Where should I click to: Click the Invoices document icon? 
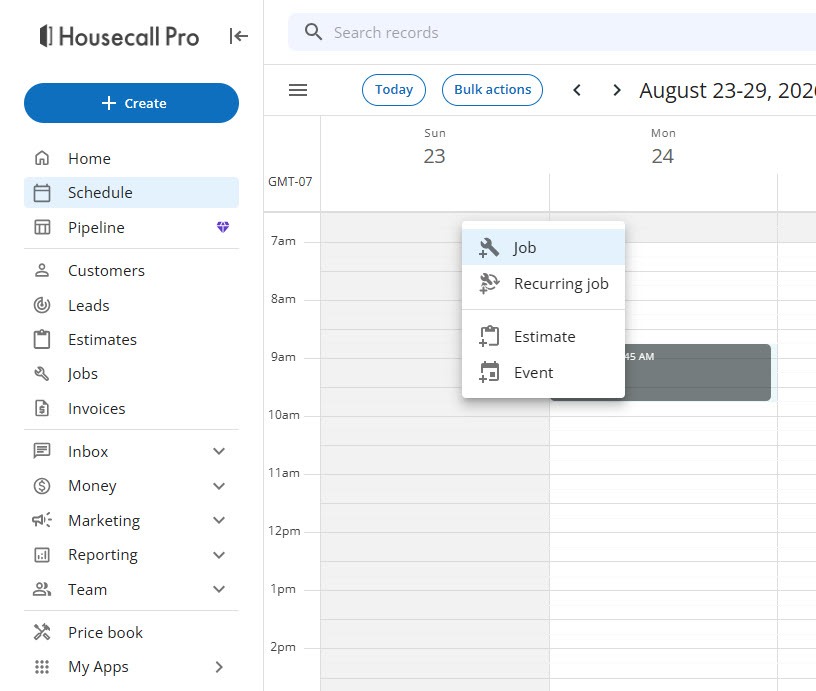[x=42, y=408]
